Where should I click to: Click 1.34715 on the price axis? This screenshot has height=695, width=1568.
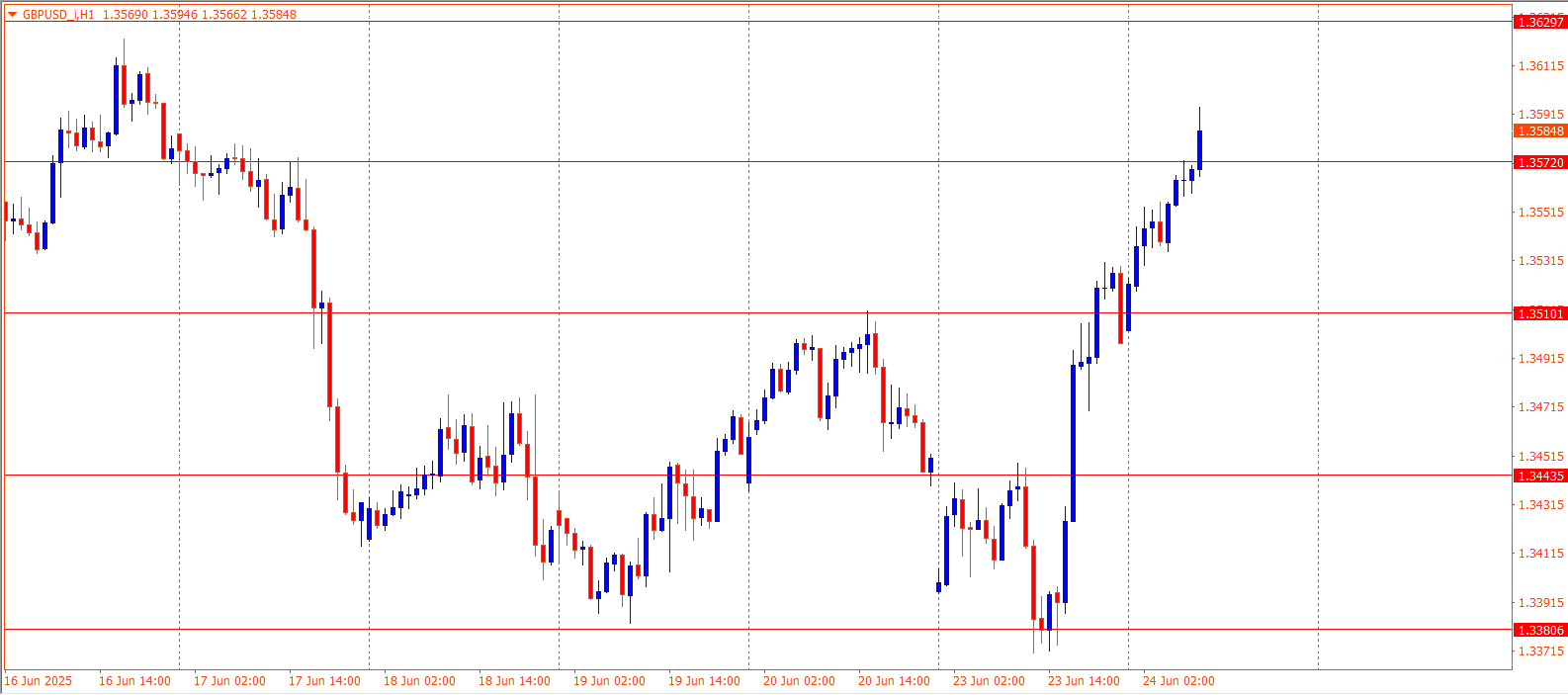pos(1541,407)
